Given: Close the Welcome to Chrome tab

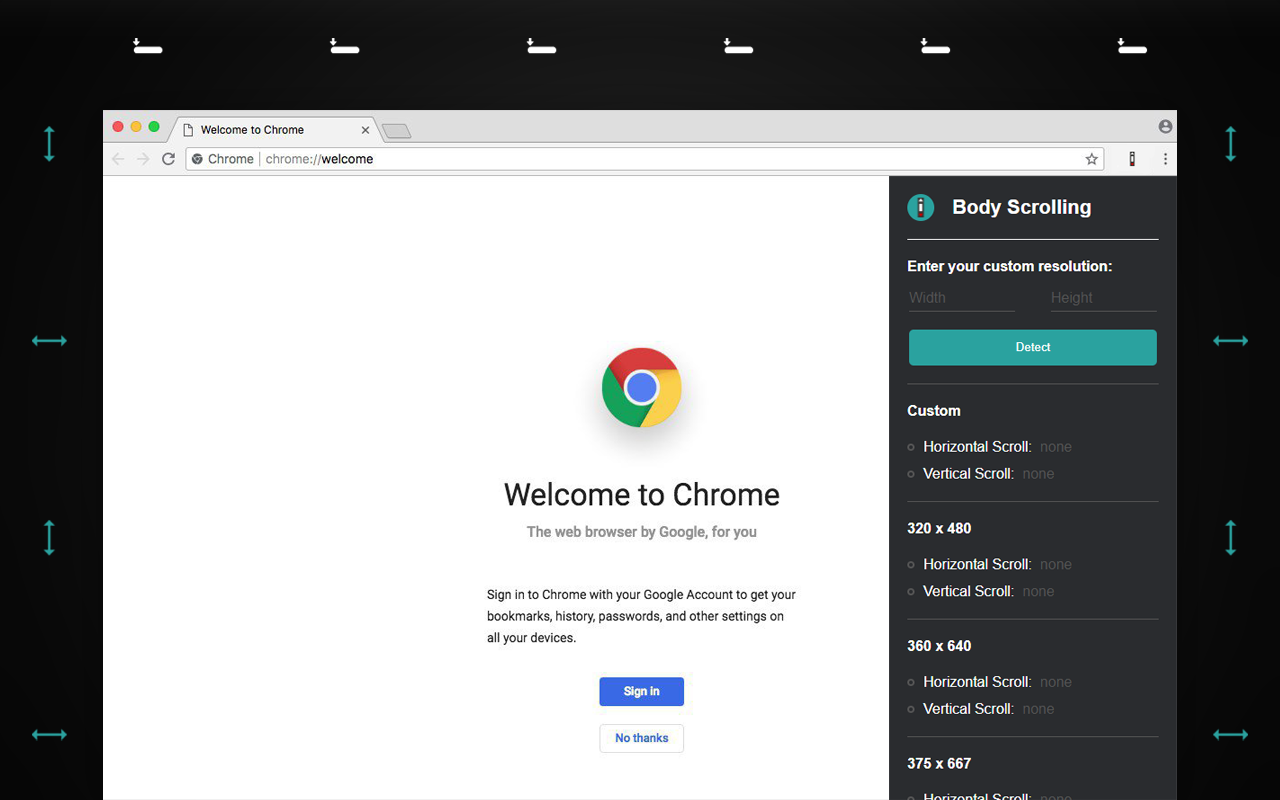Looking at the screenshot, I should (x=365, y=130).
